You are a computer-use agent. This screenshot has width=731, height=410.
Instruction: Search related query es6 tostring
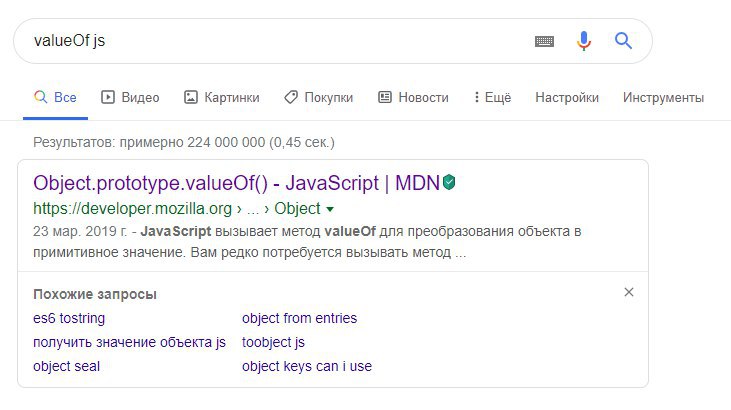(69, 318)
